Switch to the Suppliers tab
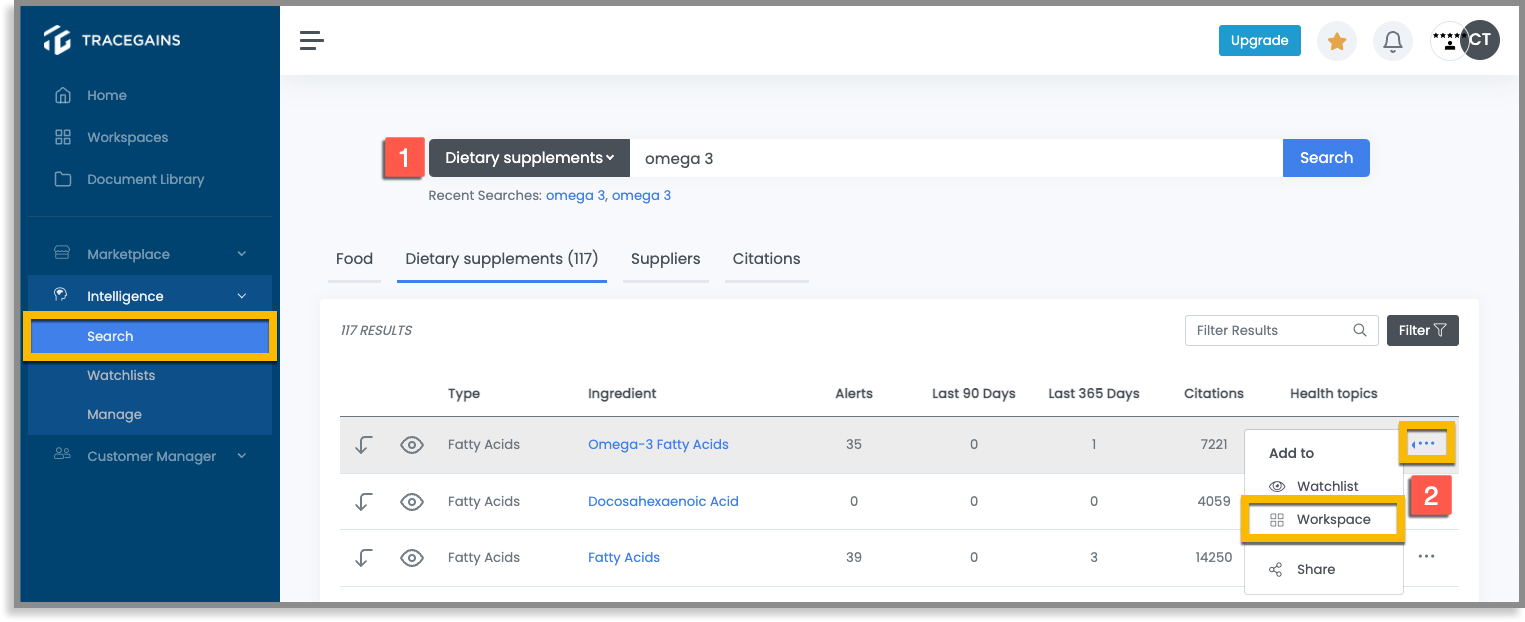This screenshot has width=1525, height=622. coord(665,259)
